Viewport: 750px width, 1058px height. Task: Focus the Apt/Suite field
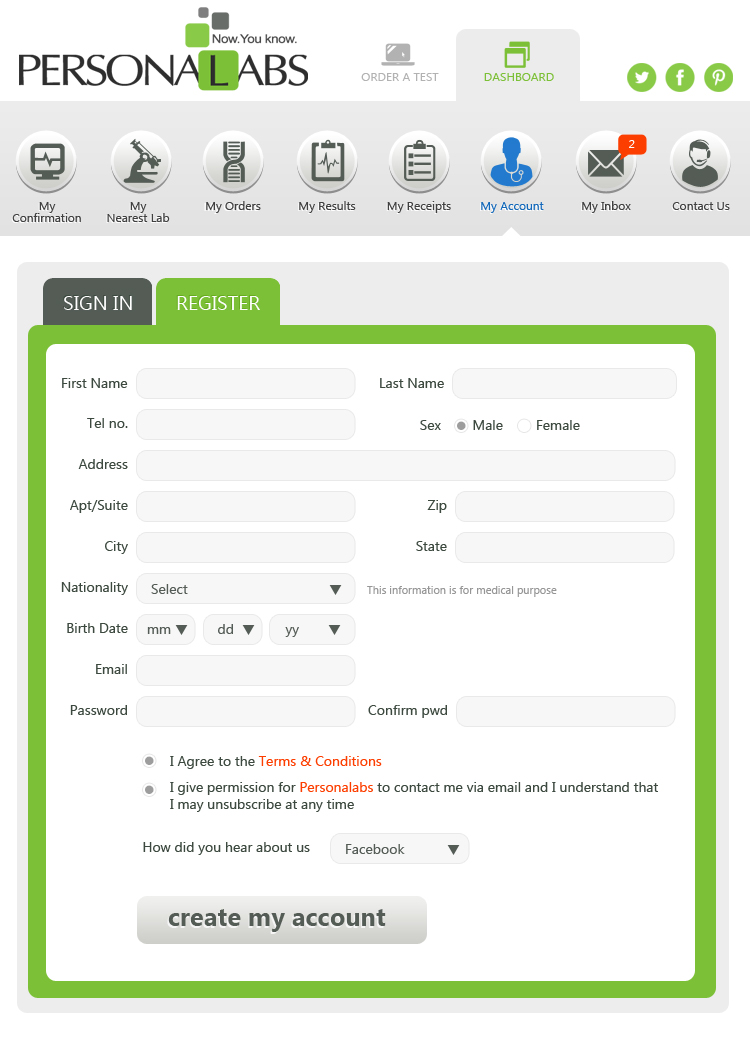(x=246, y=506)
